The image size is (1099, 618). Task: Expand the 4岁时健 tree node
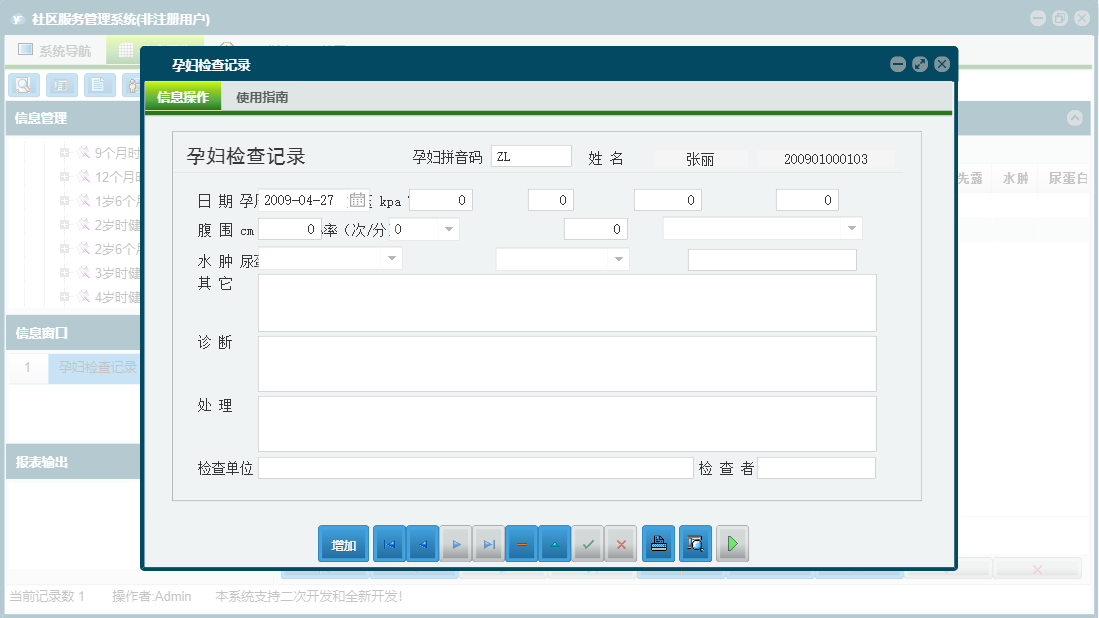coord(64,296)
